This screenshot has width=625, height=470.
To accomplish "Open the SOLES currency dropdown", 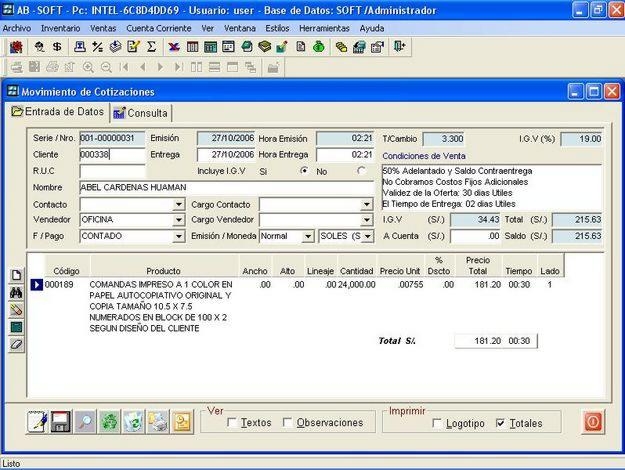I will [x=368, y=236].
